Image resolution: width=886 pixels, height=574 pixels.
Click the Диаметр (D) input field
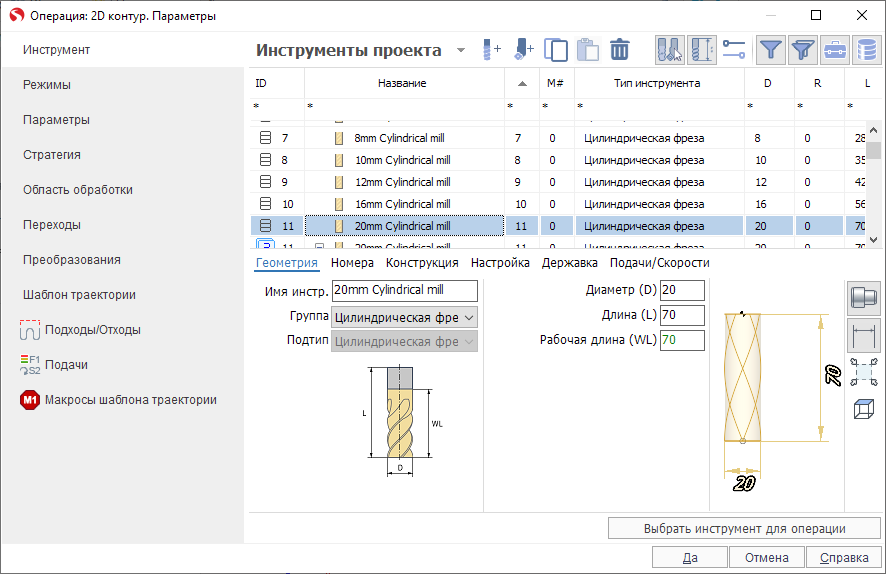click(682, 290)
